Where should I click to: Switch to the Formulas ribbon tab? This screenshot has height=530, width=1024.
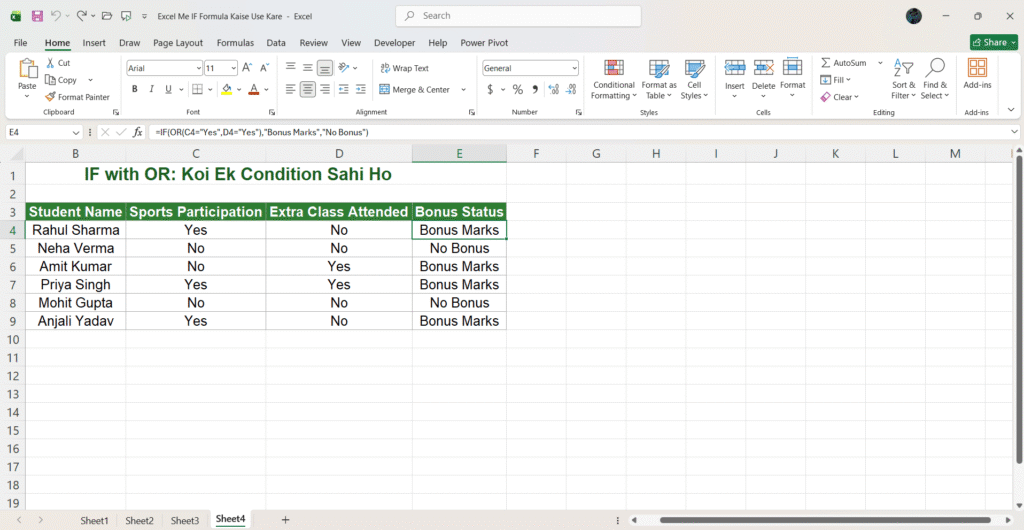[235, 42]
